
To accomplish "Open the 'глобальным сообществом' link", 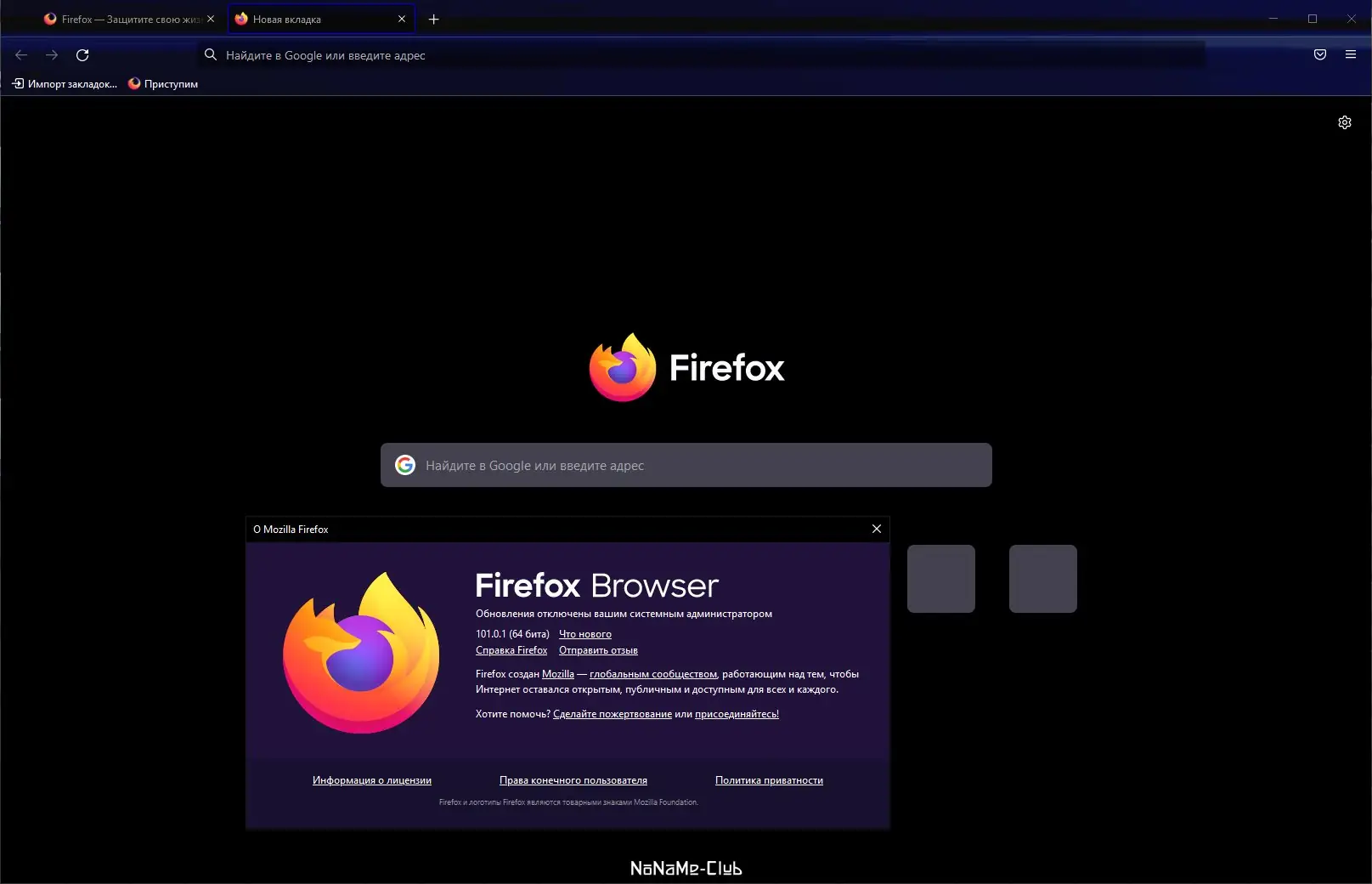I will coord(653,674).
